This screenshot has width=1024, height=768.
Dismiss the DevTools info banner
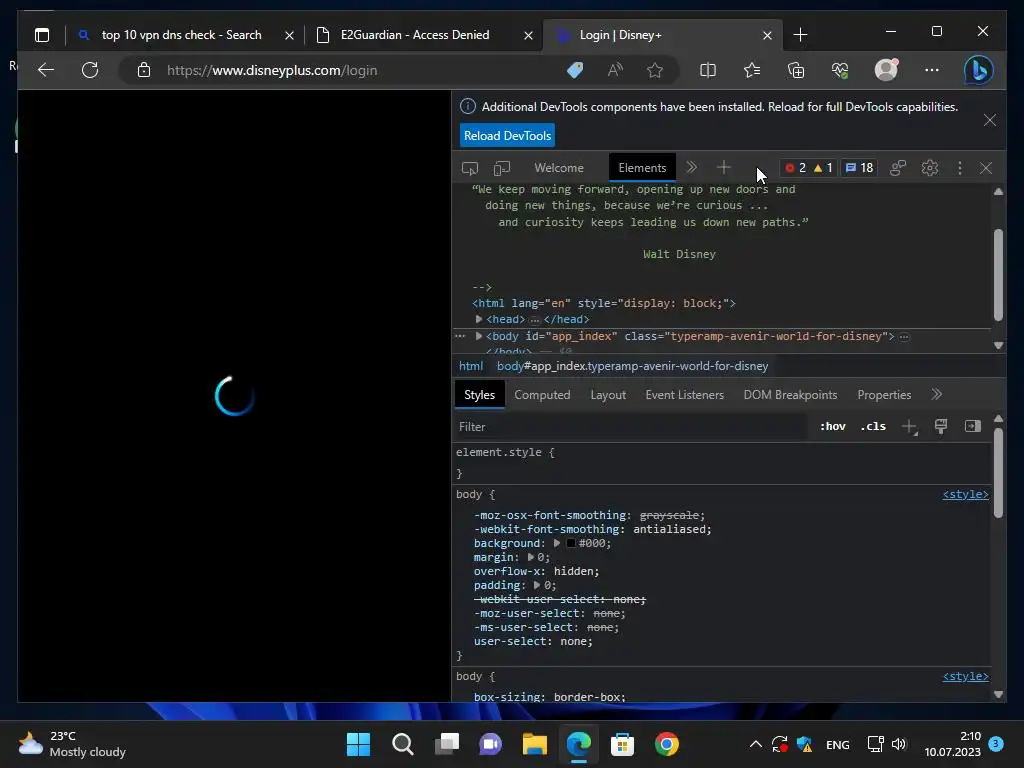tap(989, 120)
